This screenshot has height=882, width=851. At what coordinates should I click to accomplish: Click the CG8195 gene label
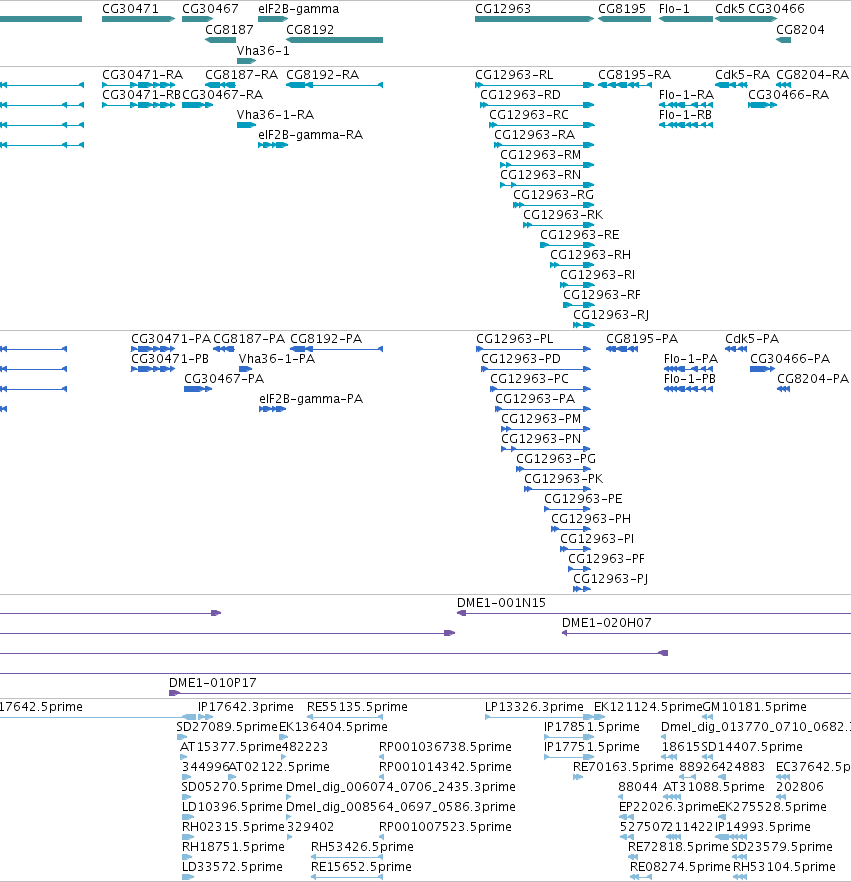click(622, 9)
